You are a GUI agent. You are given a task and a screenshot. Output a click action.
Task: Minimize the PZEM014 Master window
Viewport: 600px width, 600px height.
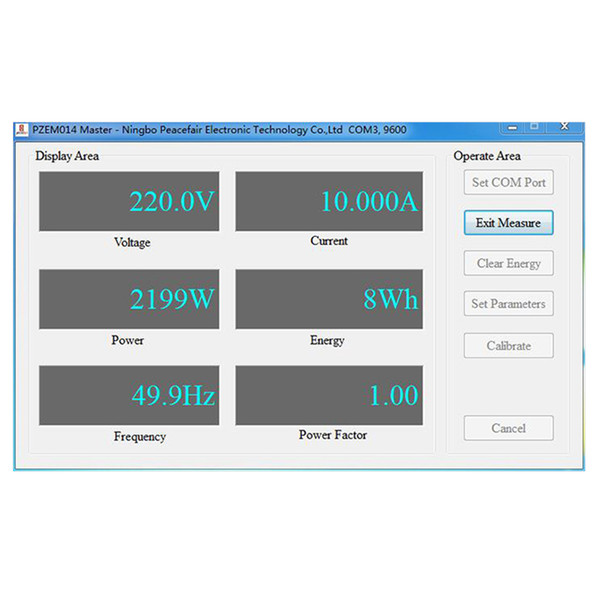(x=513, y=127)
